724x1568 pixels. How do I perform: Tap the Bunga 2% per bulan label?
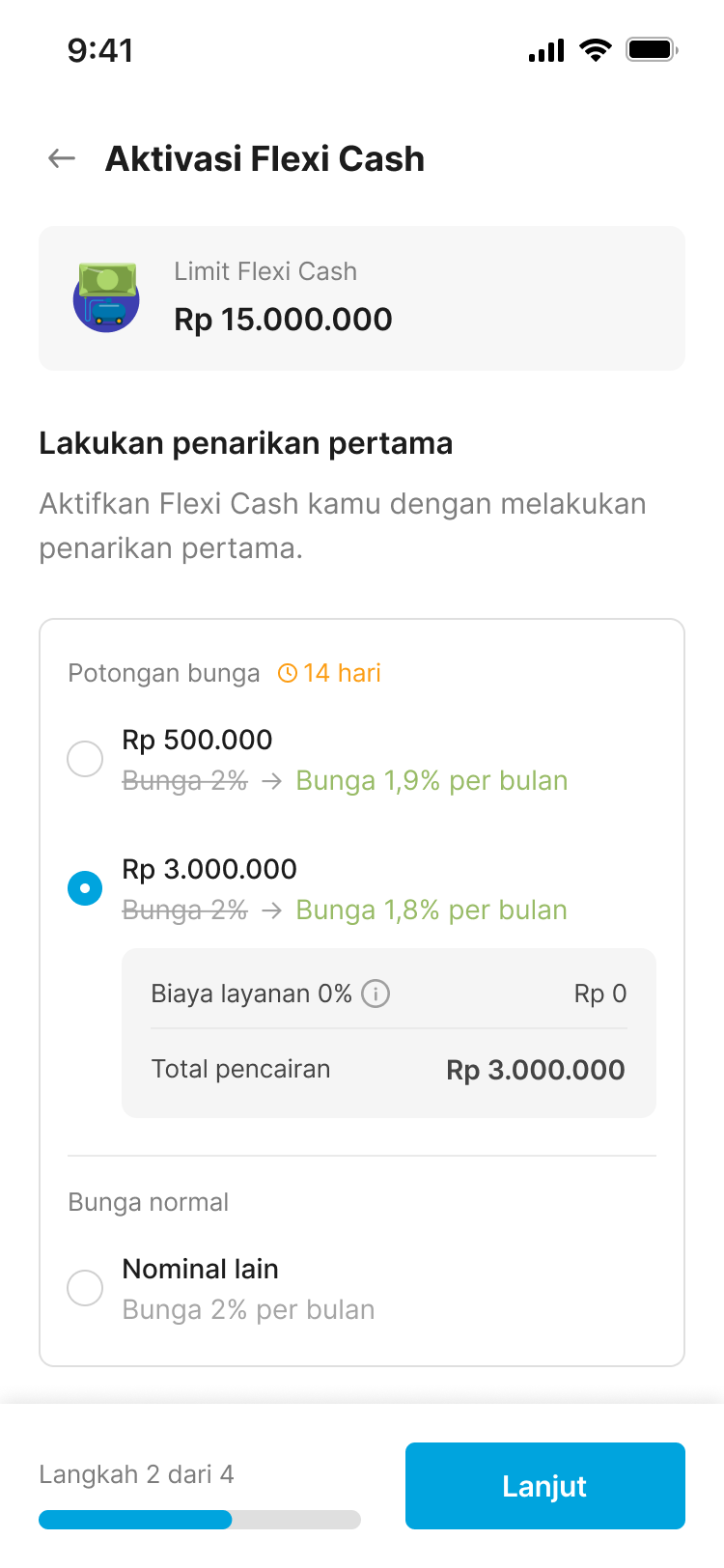pyautogui.click(x=248, y=1310)
